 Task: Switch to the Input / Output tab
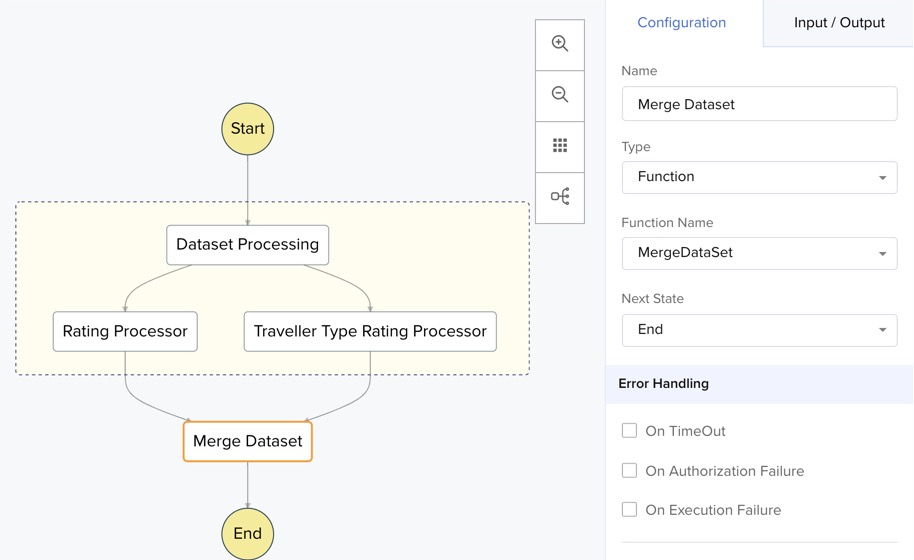[839, 23]
